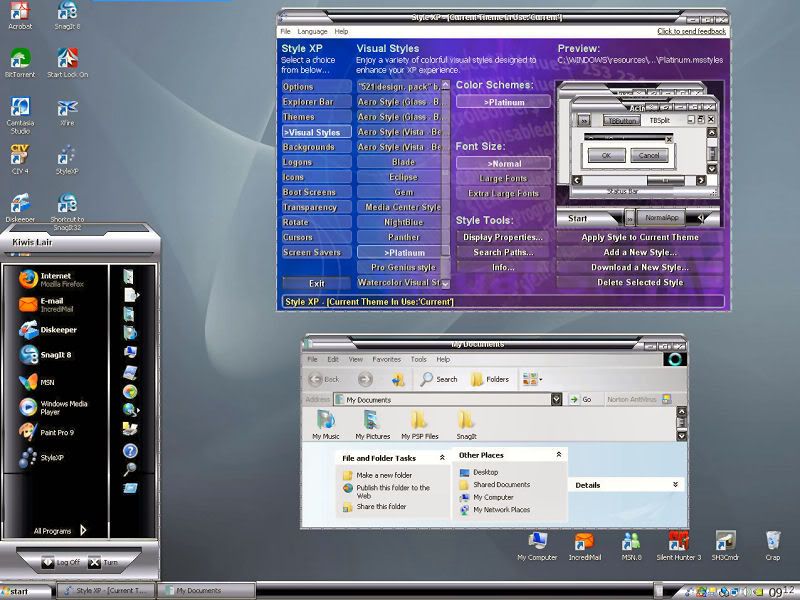
Task: Click the SH3Cmdr desktop icon
Action: [725, 546]
